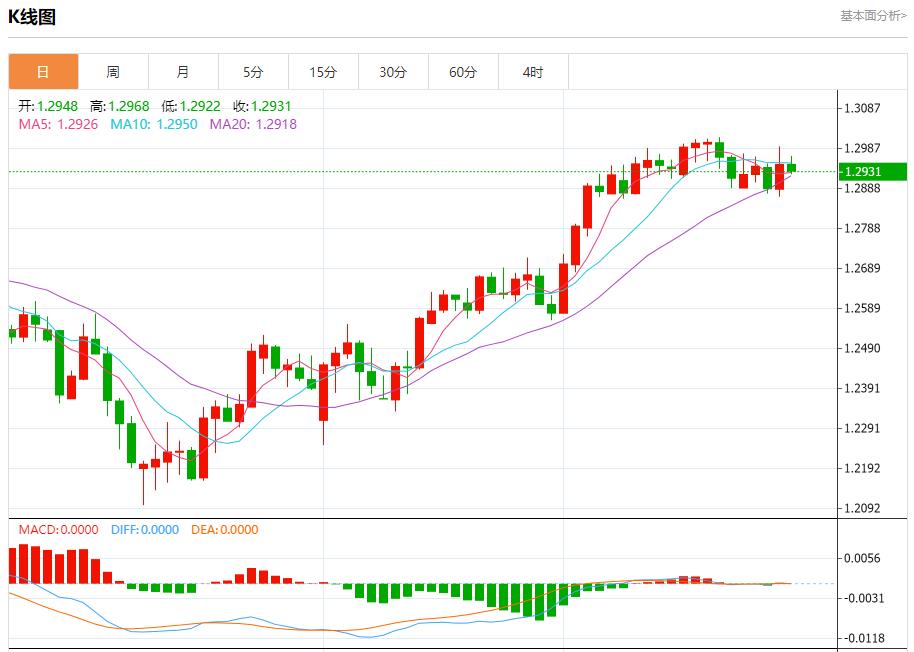Click the 低:1.2922 low price value
914x652 pixels.
[x=191, y=106]
